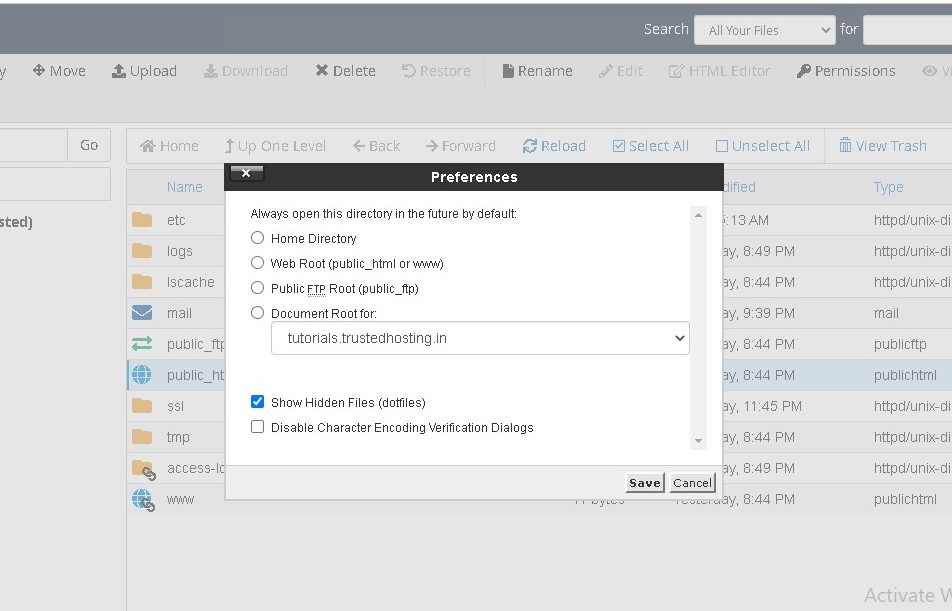Select the Document Root for radio option
The height and width of the screenshot is (611, 952).
[257, 312]
